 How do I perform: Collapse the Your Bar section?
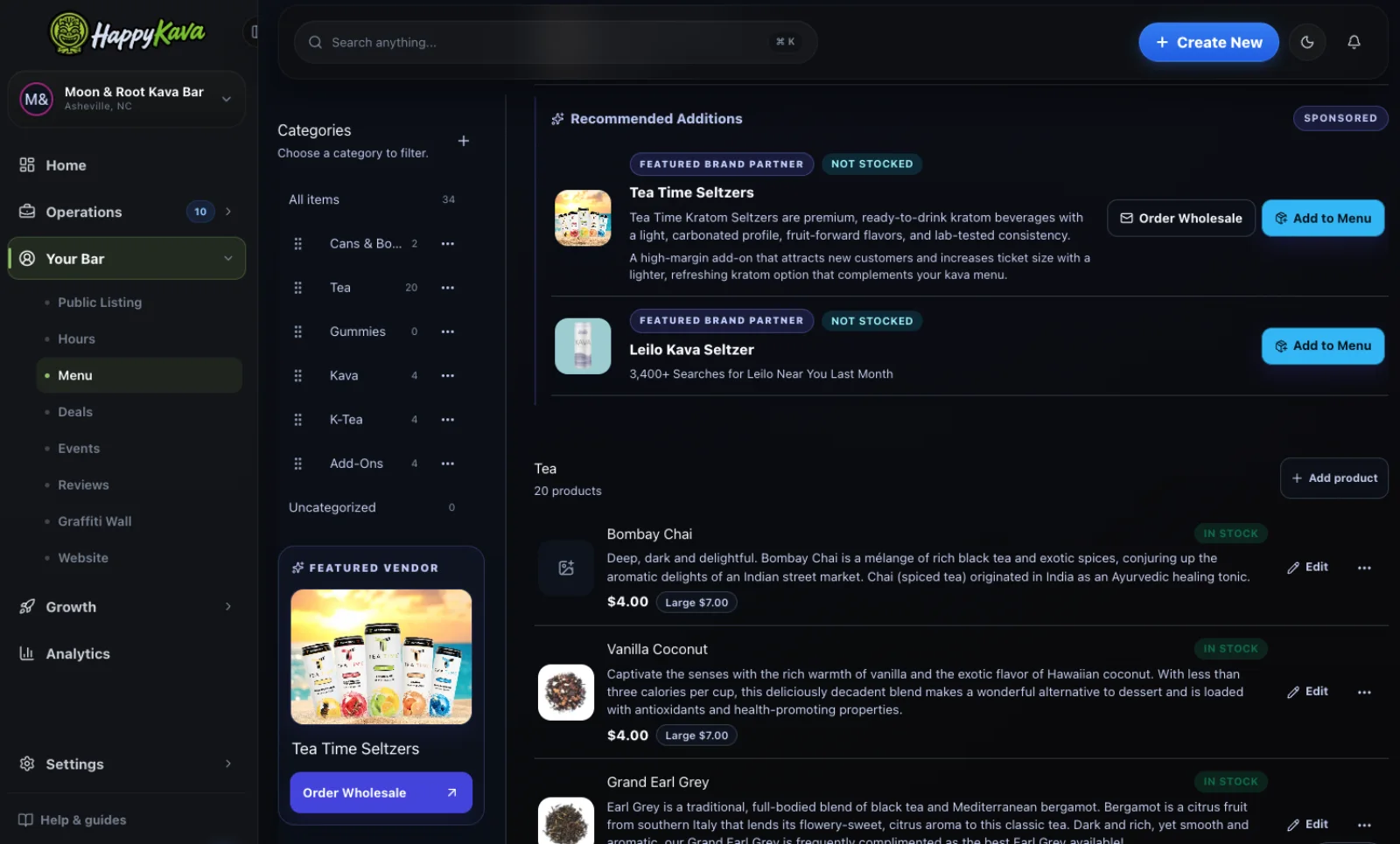pyautogui.click(x=127, y=259)
